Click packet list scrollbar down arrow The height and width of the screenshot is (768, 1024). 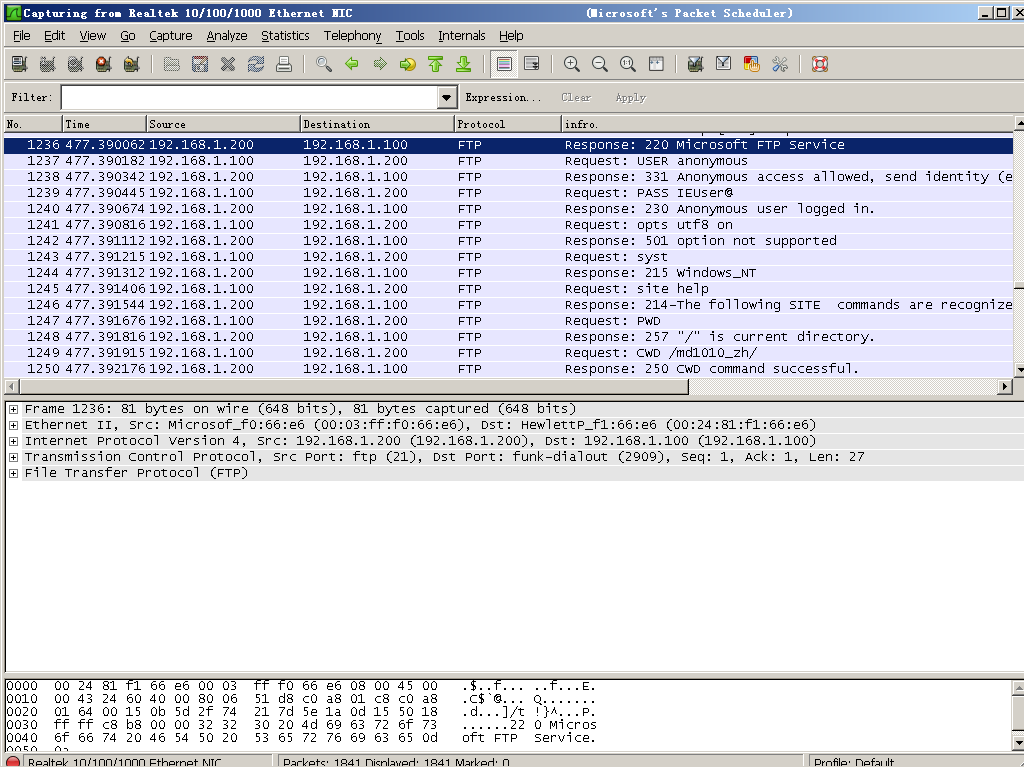point(1019,370)
